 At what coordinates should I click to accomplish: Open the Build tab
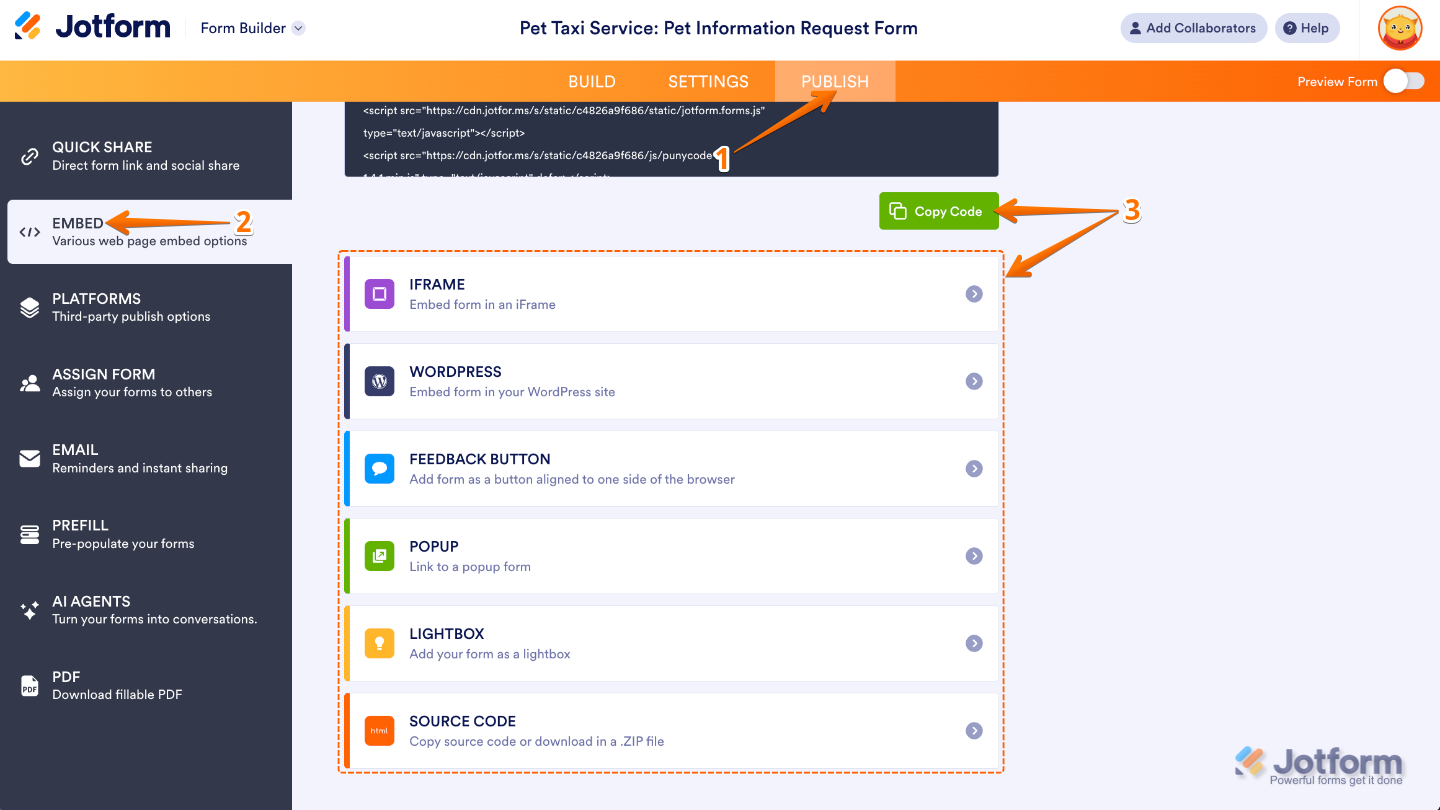click(x=591, y=81)
